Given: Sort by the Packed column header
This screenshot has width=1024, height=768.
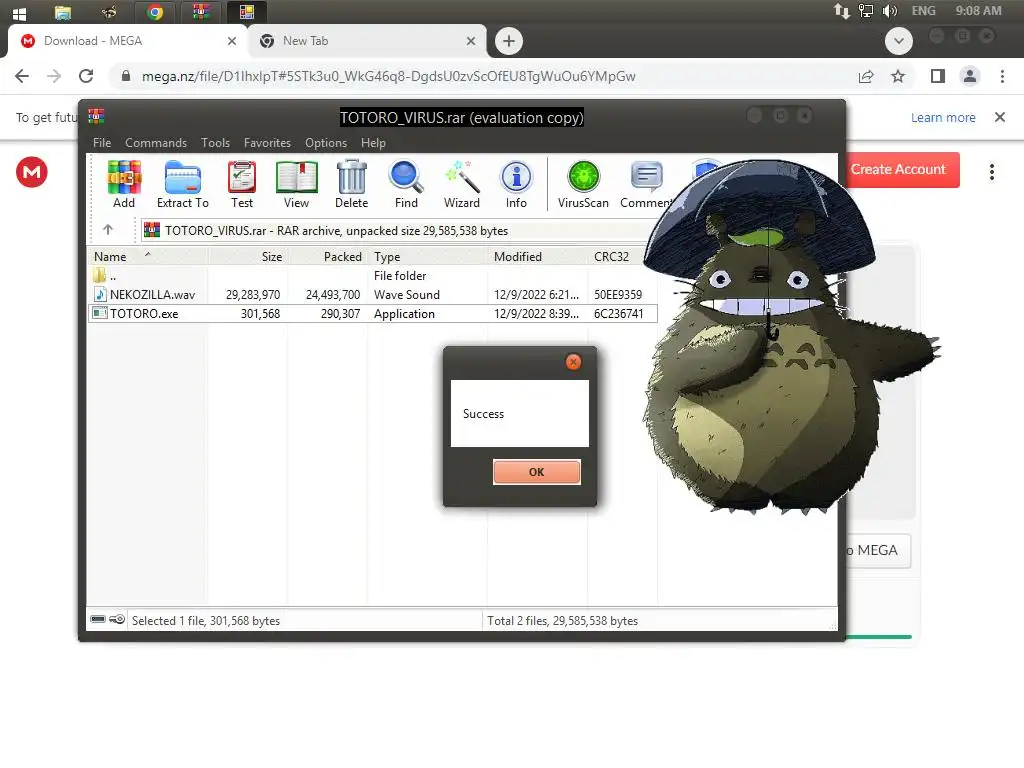Looking at the screenshot, I should pos(328,257).
